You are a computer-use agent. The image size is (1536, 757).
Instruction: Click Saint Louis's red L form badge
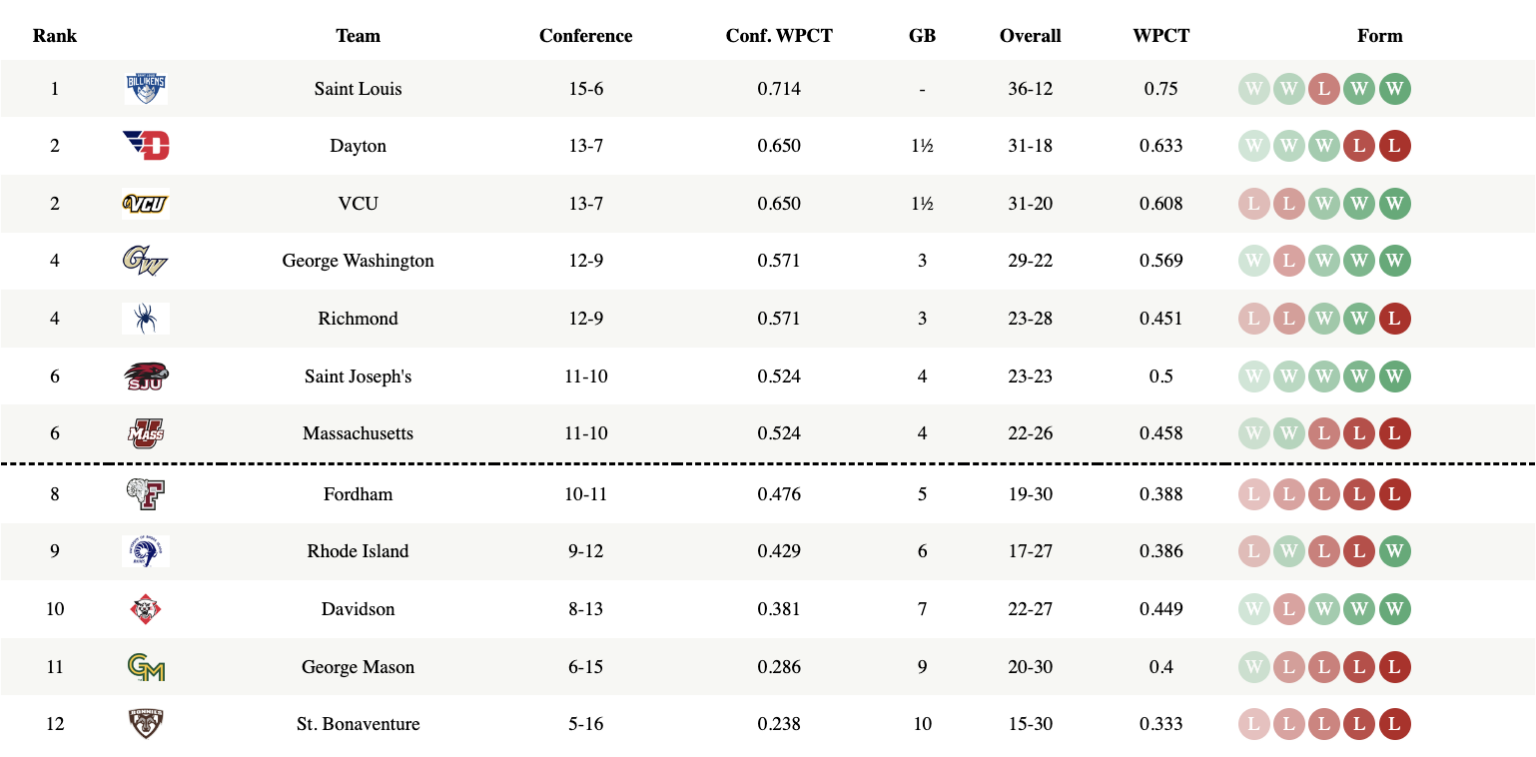1324,89
